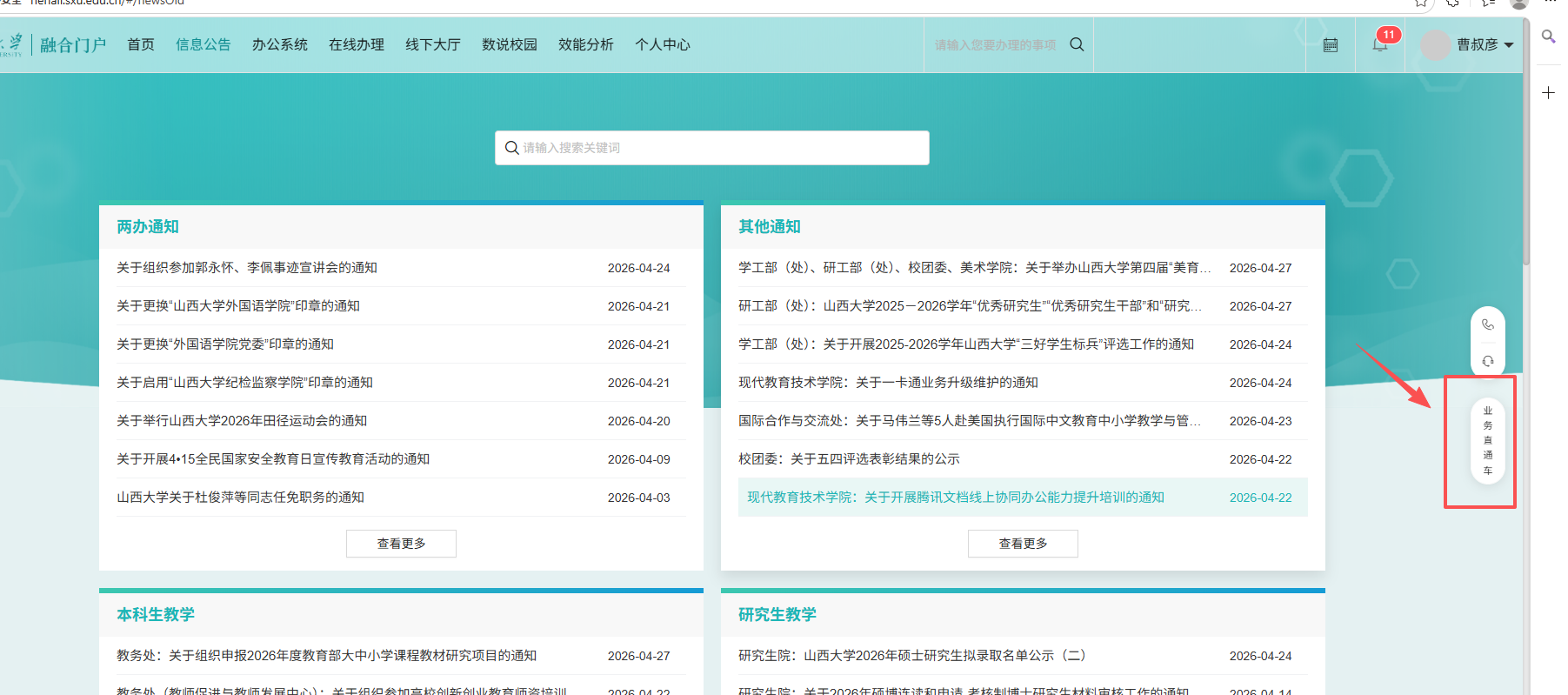Click the headset customer service icon
Image resolution: width=1568 pixels, height=695 pixels.
pos(1488,361)
